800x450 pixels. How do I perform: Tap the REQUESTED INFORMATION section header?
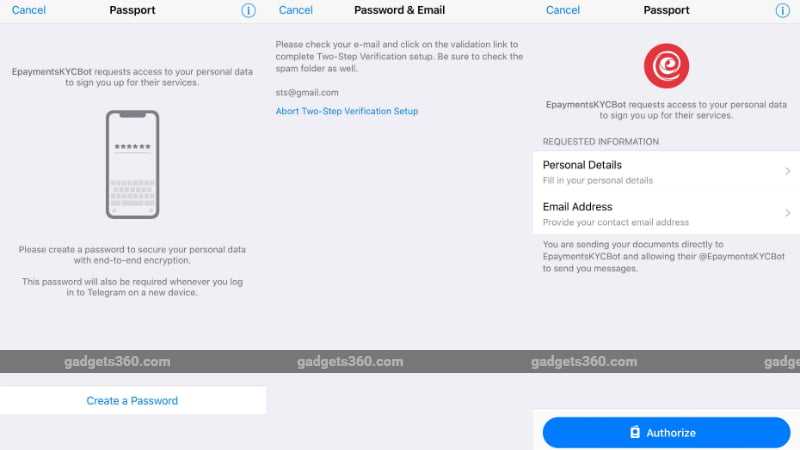coord(601,141)
